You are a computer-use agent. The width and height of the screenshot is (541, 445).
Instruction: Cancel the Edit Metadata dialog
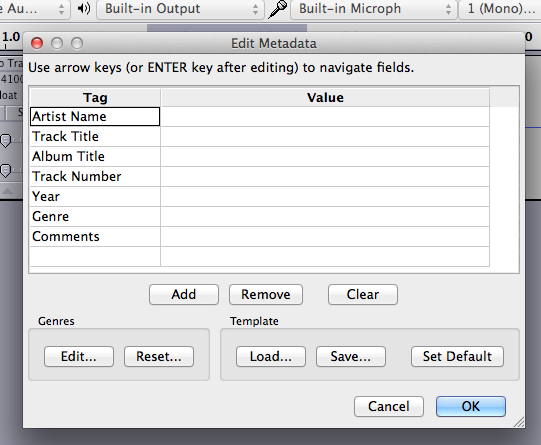pos(389,406)
